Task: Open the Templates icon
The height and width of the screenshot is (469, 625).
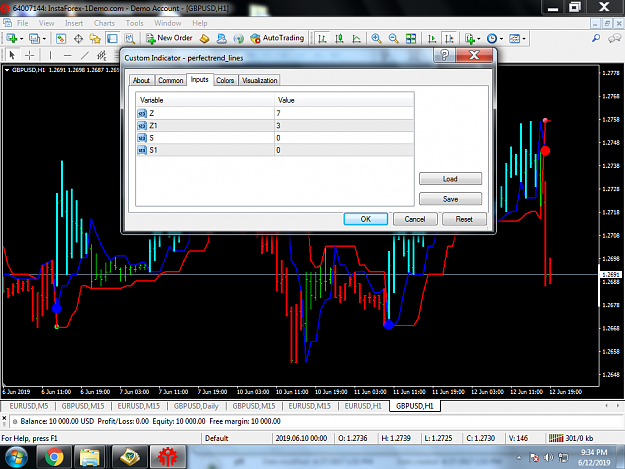Action: point(515,39)
